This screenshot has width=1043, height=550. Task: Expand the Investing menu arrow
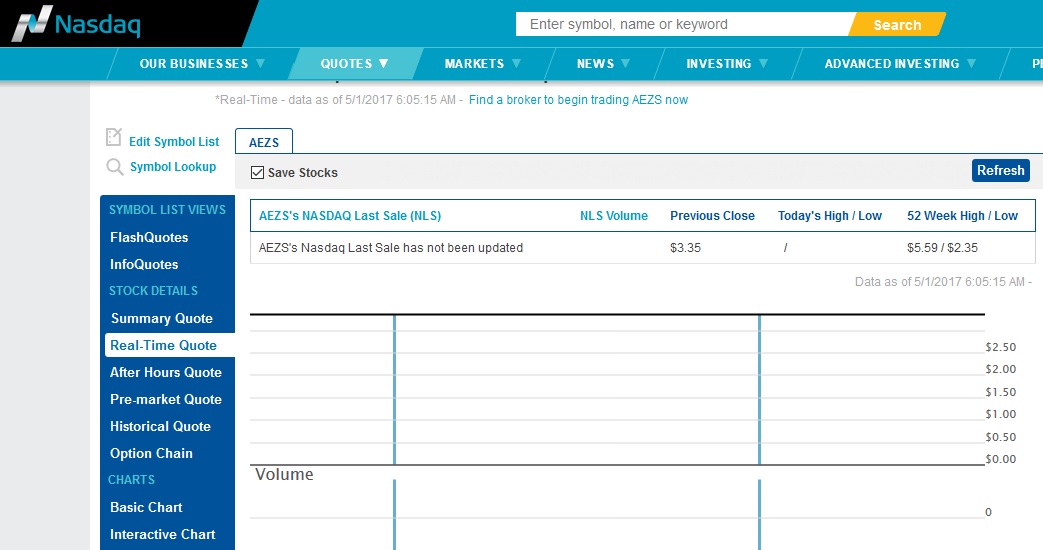tap(763, 63)
